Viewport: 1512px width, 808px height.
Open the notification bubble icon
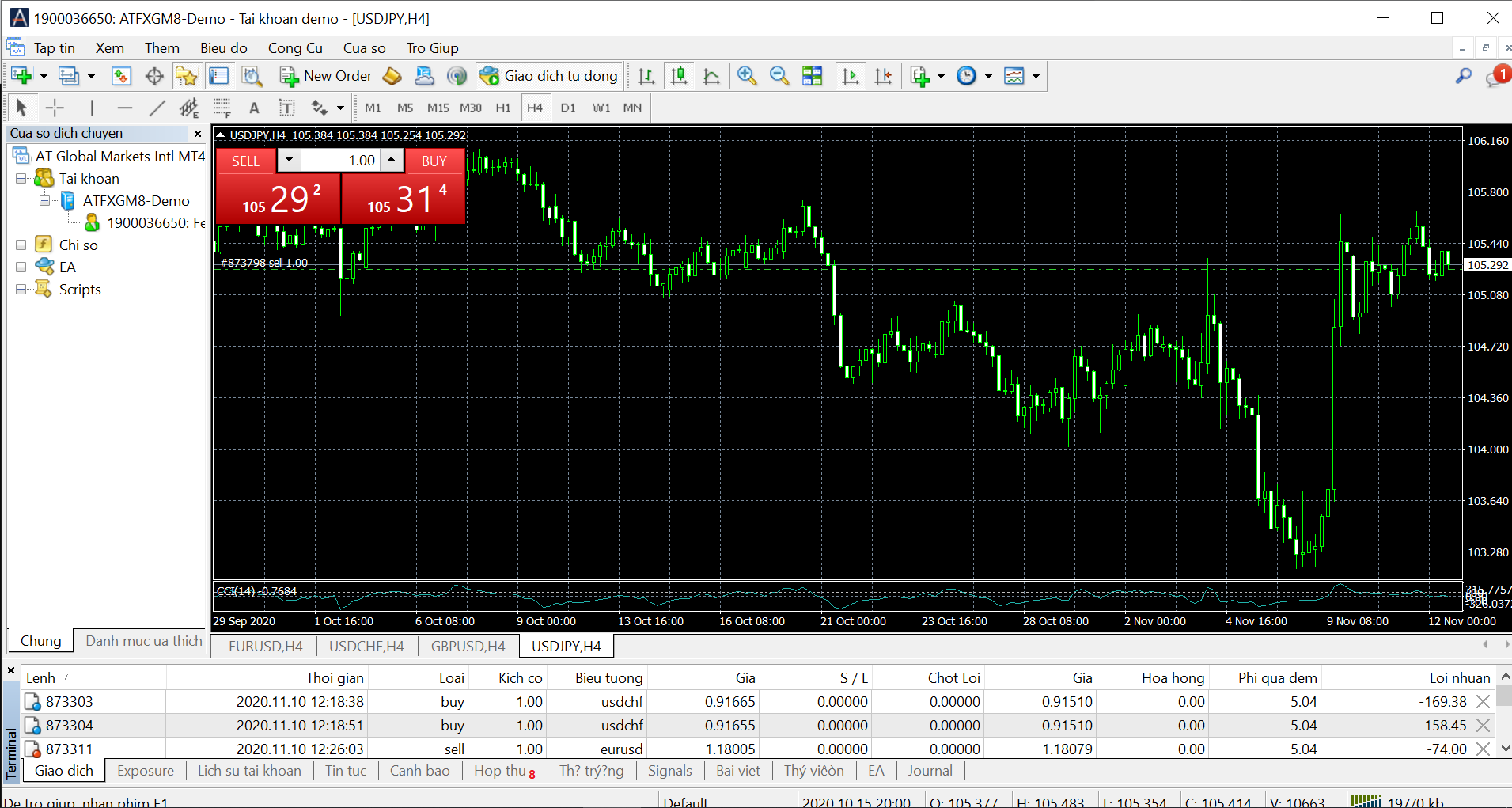coord(1497,76)
